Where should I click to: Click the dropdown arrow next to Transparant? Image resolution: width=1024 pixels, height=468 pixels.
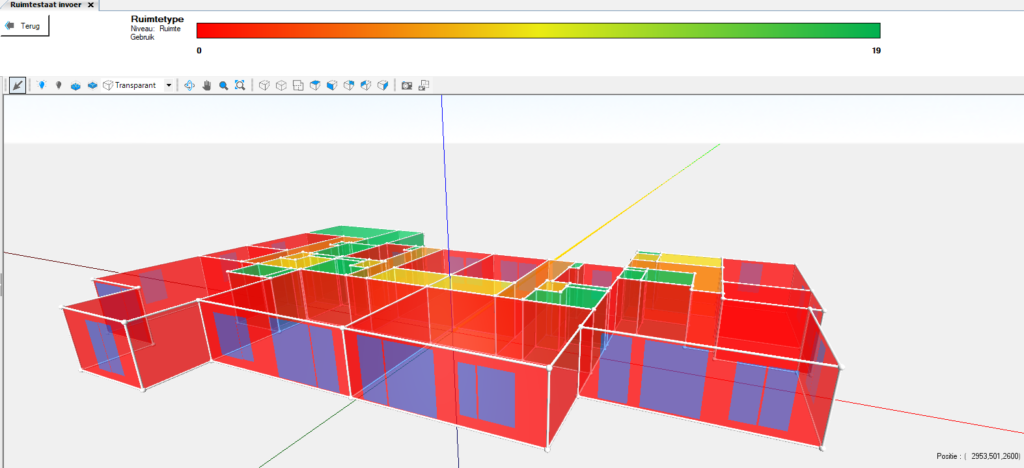click(x=169, y=86)
